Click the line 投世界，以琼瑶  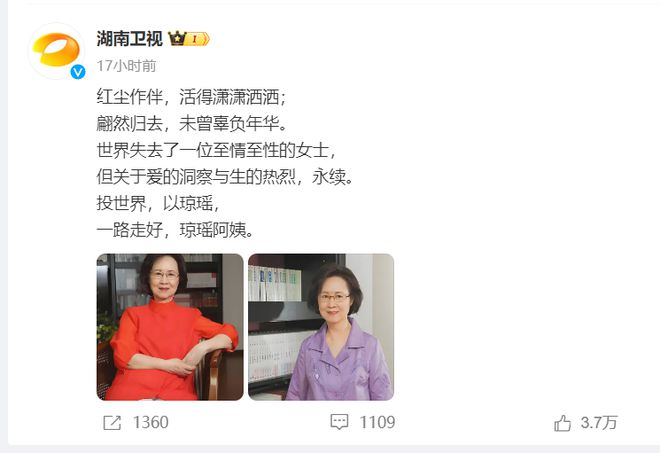pos(159,203)
